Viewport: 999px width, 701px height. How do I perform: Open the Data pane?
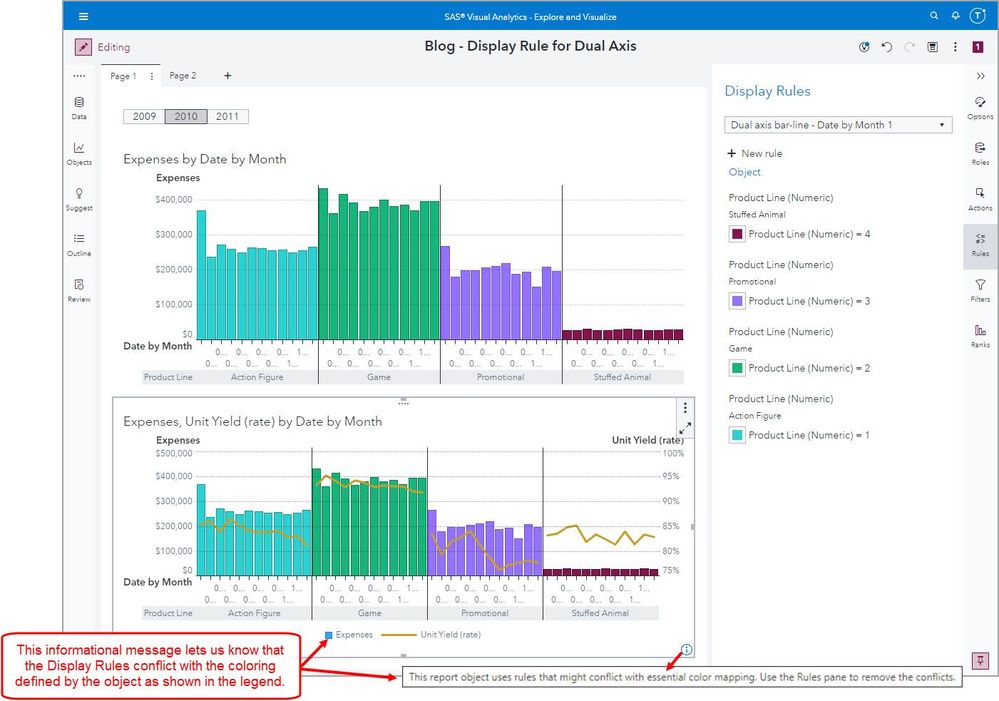tap(79, 108)
